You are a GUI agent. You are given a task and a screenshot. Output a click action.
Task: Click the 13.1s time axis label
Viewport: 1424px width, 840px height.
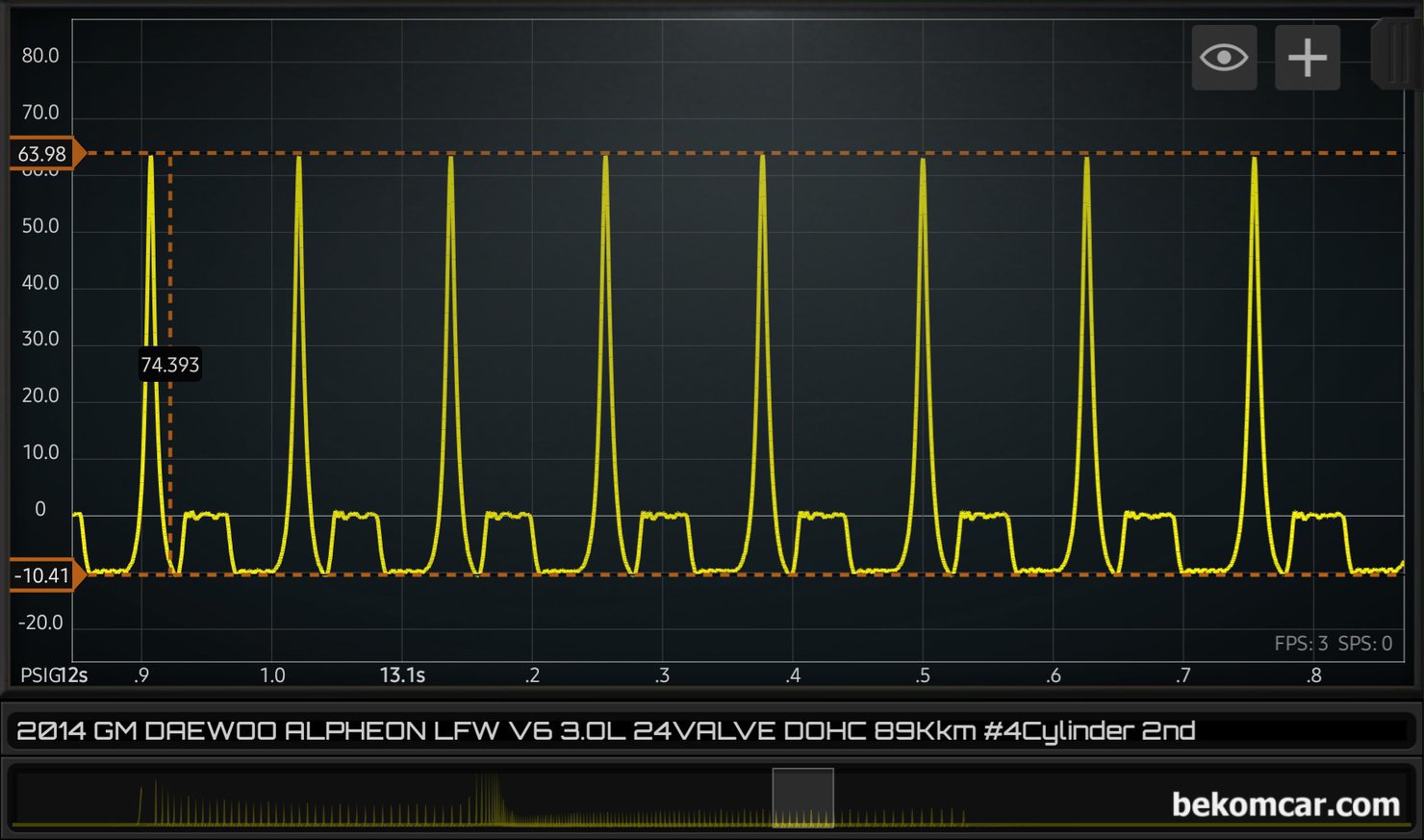point(402,675)
